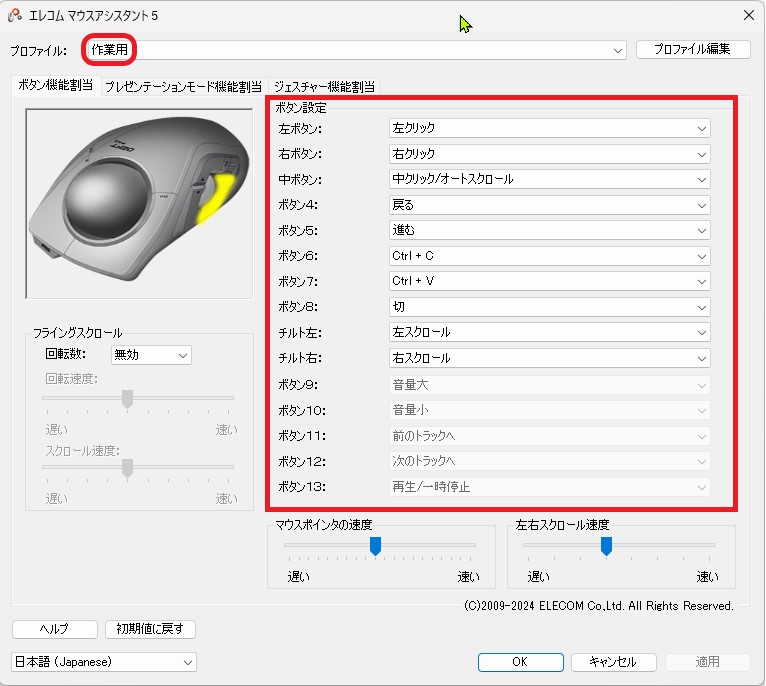Expand the 中ボタン dropdown (中クリック/オートスクロール)

[x=550, y=179]
